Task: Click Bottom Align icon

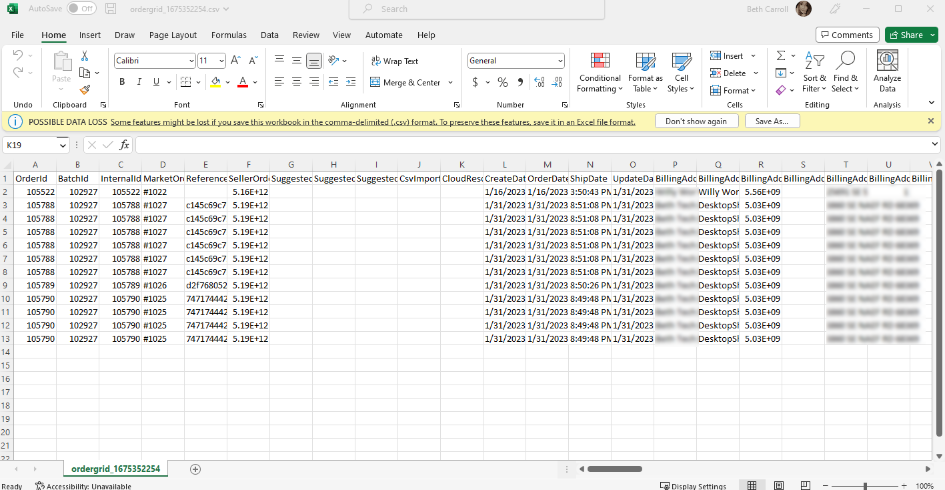Action: click(314, 60)
